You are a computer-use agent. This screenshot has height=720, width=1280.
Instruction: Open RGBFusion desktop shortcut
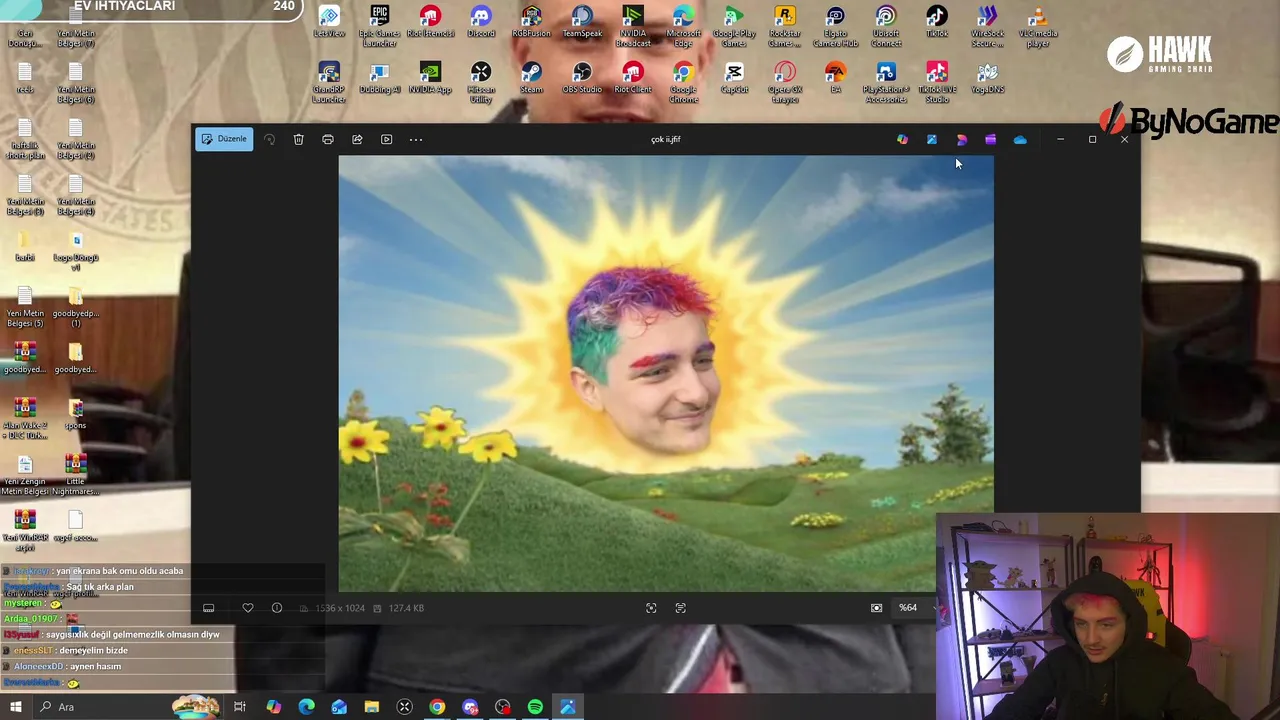(531, 22)
